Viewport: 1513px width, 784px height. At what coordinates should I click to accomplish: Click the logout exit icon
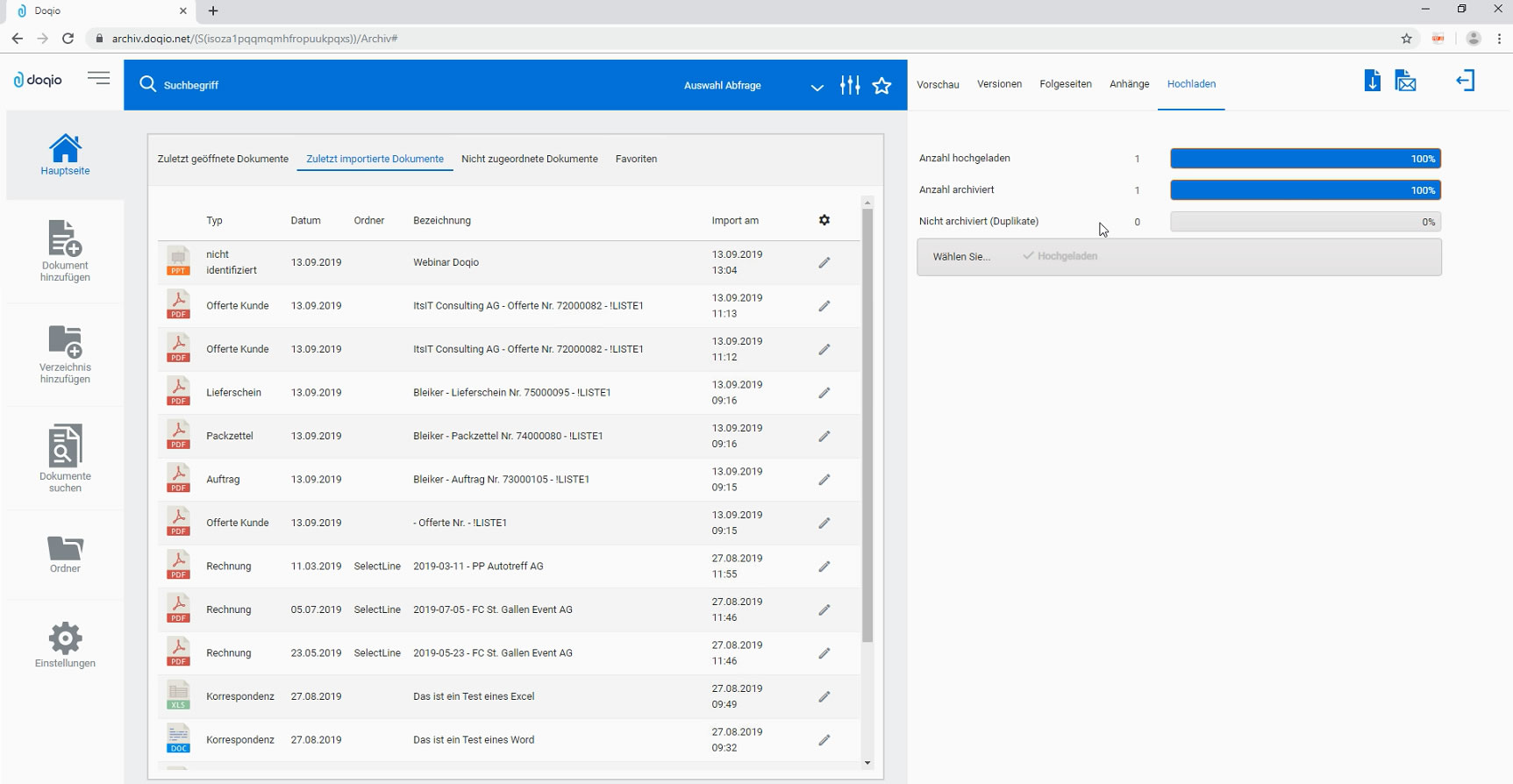click(1466, 81)
